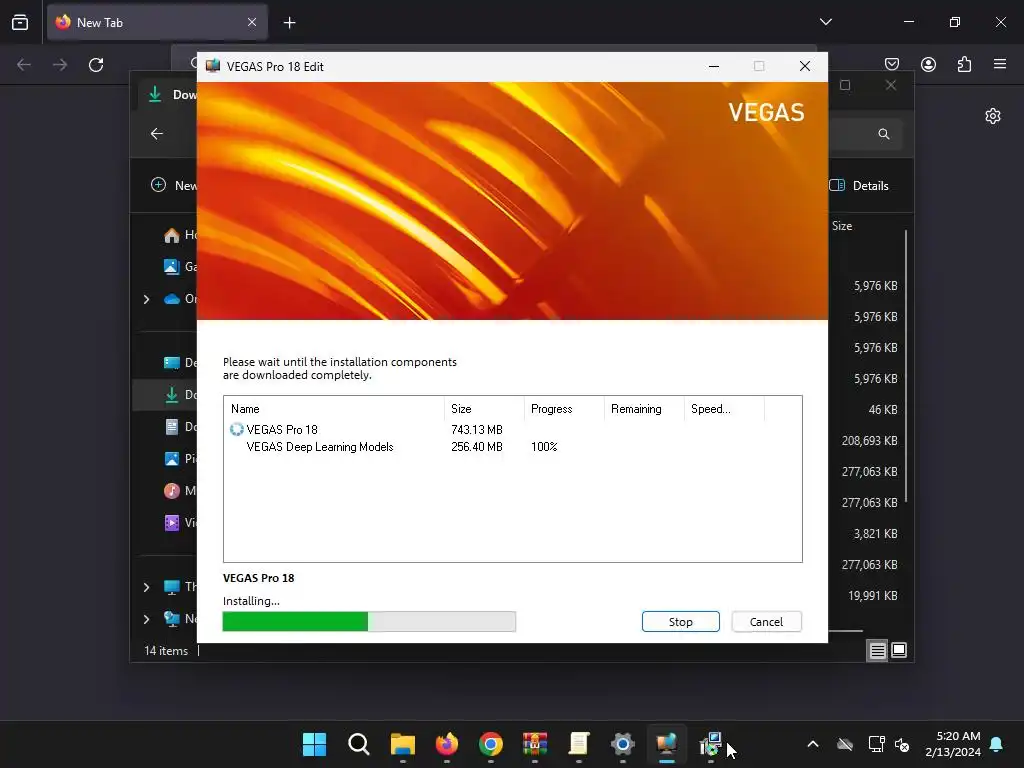Click the Firefox back arrow
This screenshot has height=768, width=1024.
coord(24,65)
